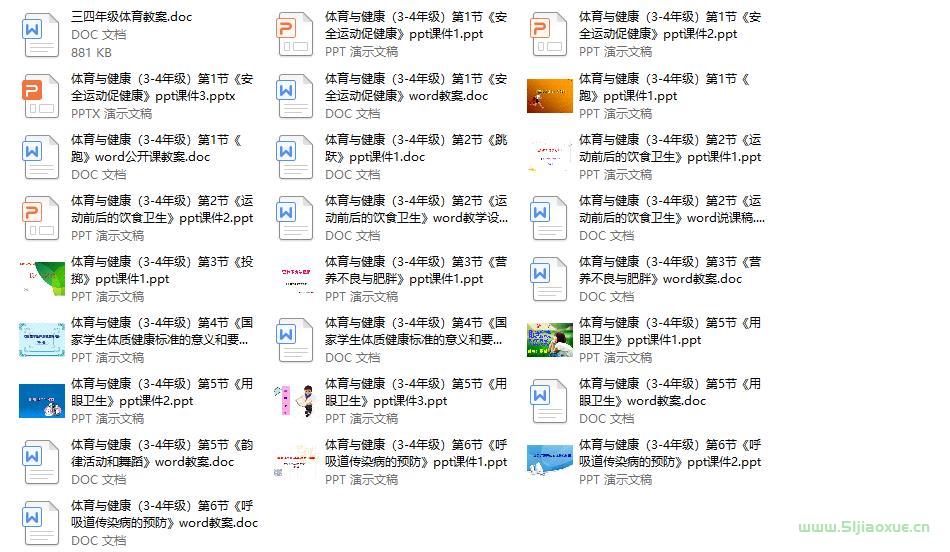Click the Word icon of 三四年级体育教案.doc

pos(41,35)
